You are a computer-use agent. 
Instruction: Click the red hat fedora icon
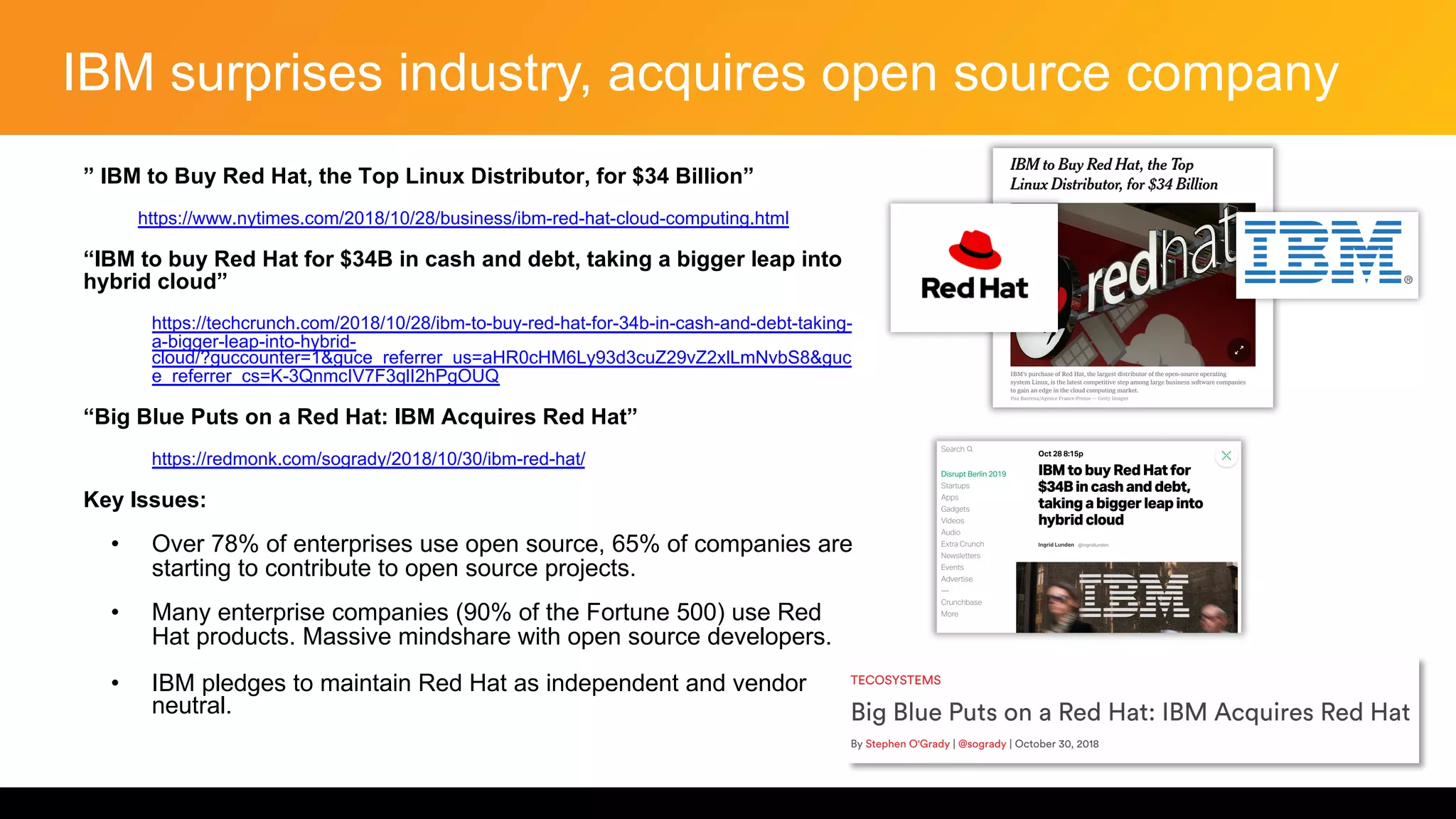click(x=975, y=250)
